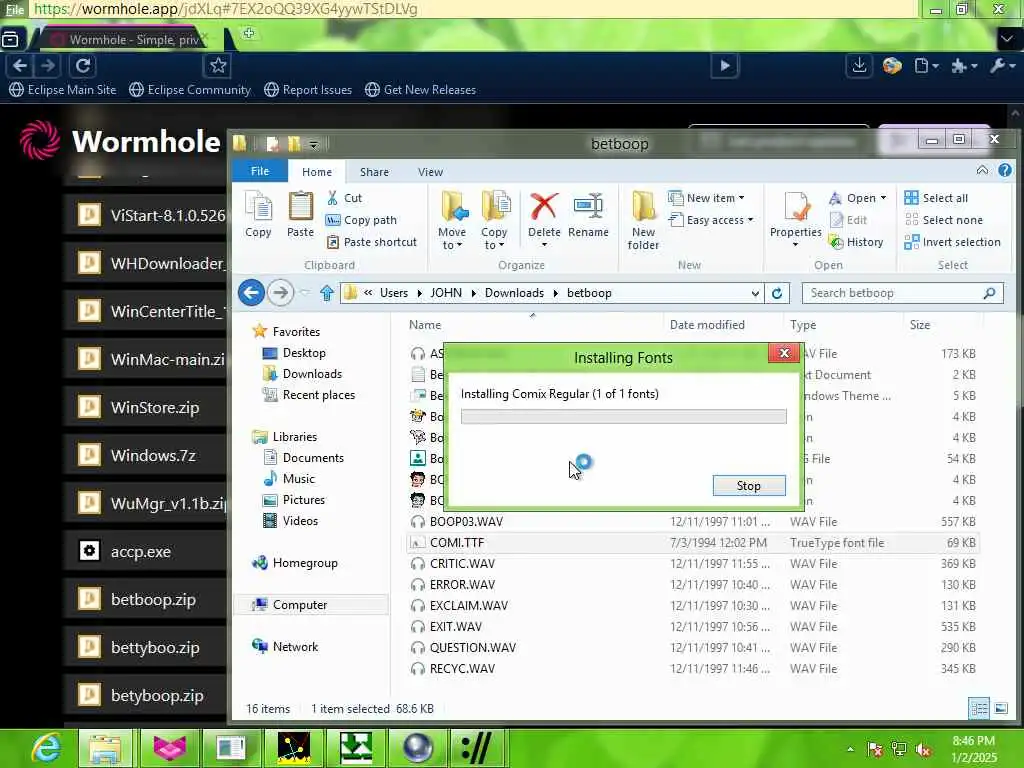This screenshot has width=1024, height=768.
Task: Sort files by Date modified column
Action: click(707, 325)
